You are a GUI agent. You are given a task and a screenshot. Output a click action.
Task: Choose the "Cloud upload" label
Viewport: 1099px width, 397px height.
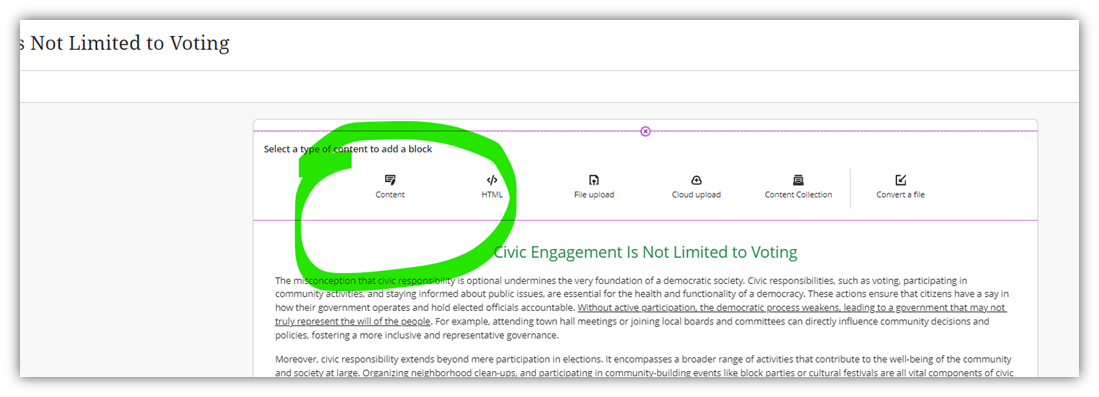coord(696,195)
